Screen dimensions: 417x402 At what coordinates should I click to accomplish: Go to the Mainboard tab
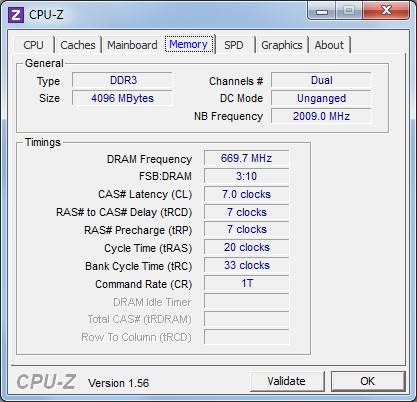(132, 45)
